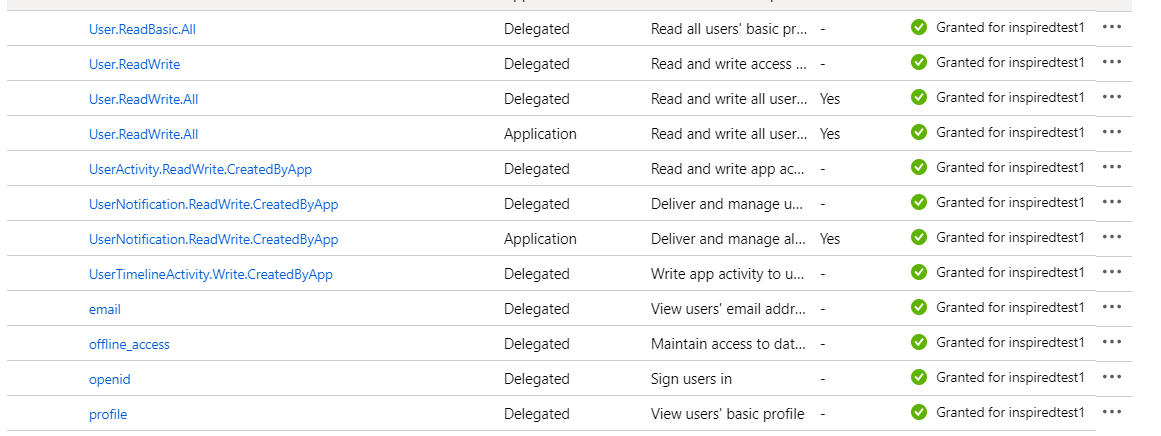Click the 'Granted for inspiredtest1' status in the email row

[1009, 307]
